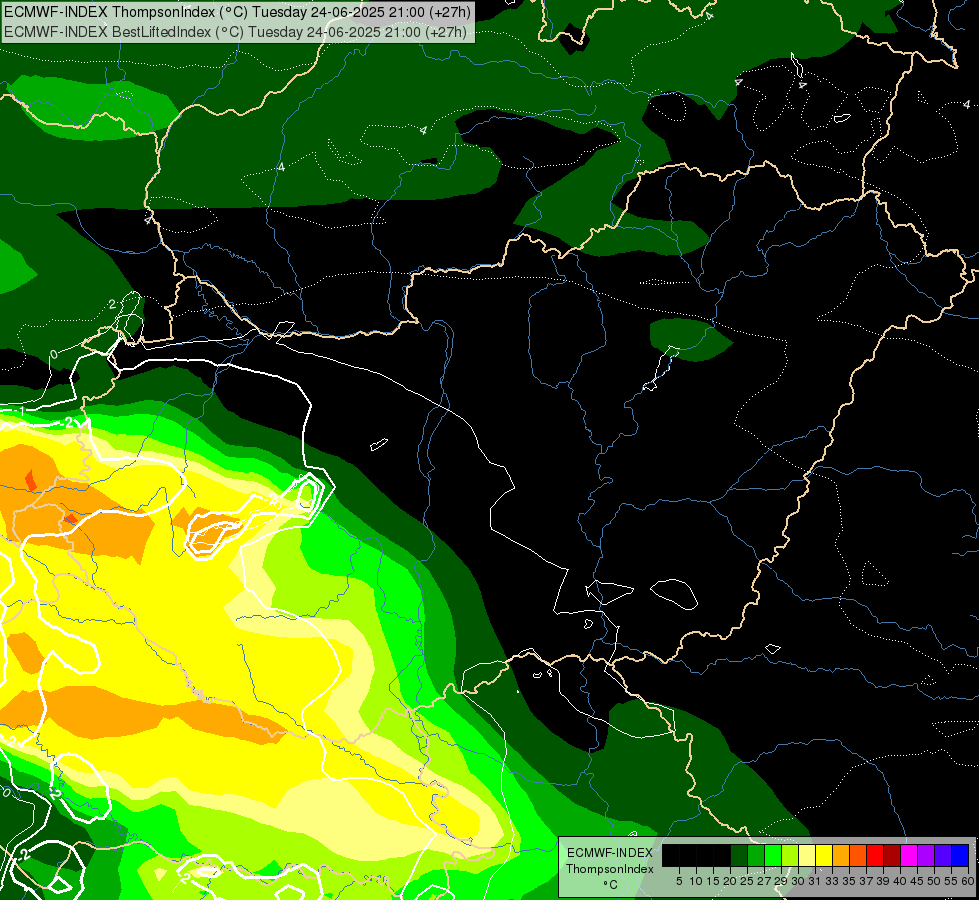Click the °C unit label in the legend
979x900 pixels.
click(x=610, y=885)
